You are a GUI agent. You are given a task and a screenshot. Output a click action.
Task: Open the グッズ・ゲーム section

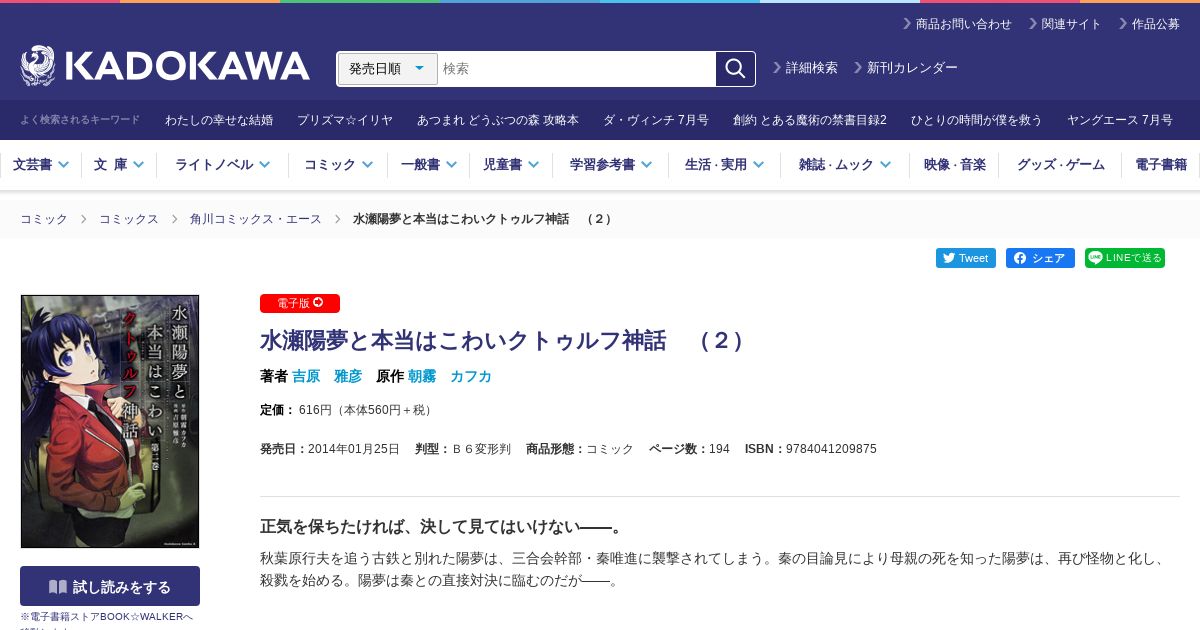click(1061, 165)
